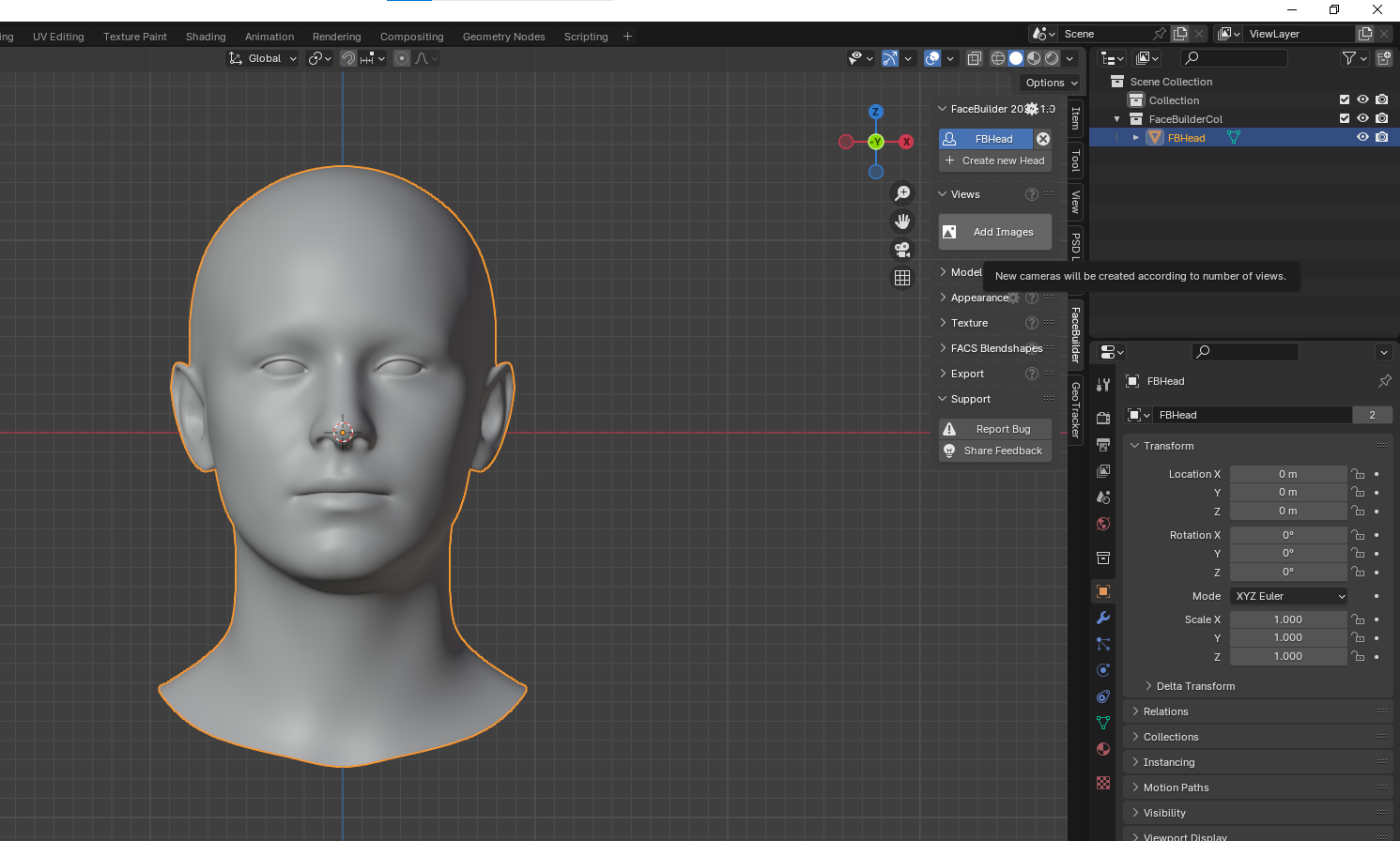Toggle X-ray display in viewport header

coord(975,58)
